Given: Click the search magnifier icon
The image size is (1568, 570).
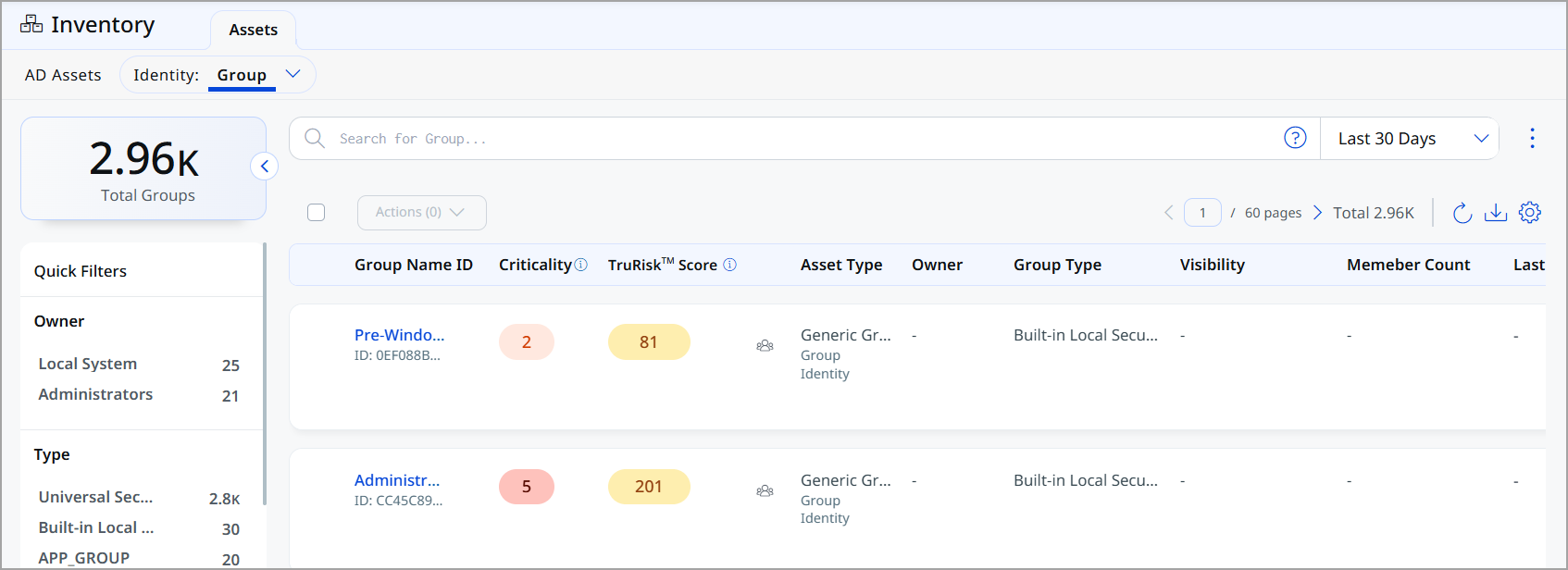Looking at the screenshot, I should [315, 138].
